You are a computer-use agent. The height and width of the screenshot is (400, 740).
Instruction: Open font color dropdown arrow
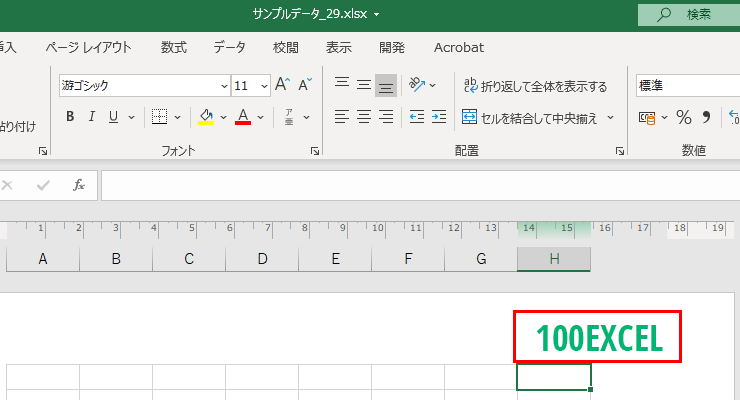(261, 117)
